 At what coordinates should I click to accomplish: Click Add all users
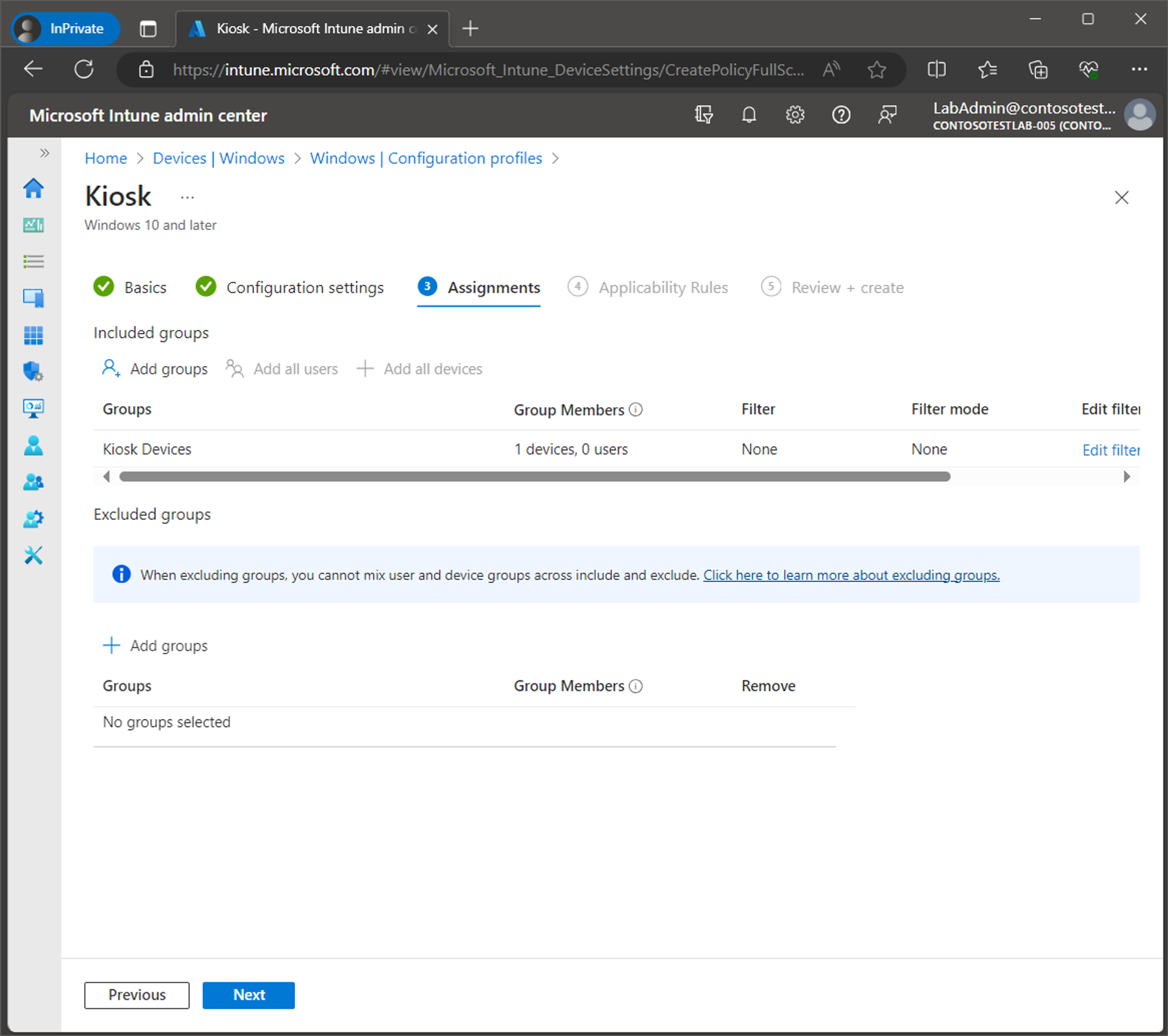click(282, 369)
